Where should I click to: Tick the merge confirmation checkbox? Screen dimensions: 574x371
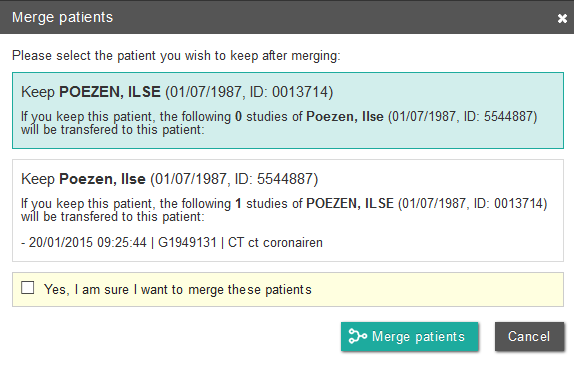pyautogui.click(x=28, y=288)
